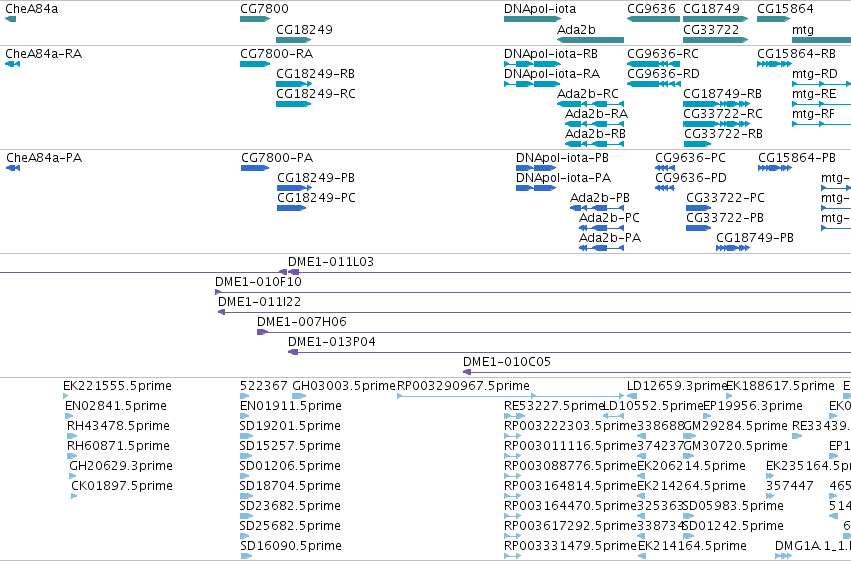Viewport: 851px width, 561px height.
Task: Click the Ada2b gene feature
Action: [590, 40]
